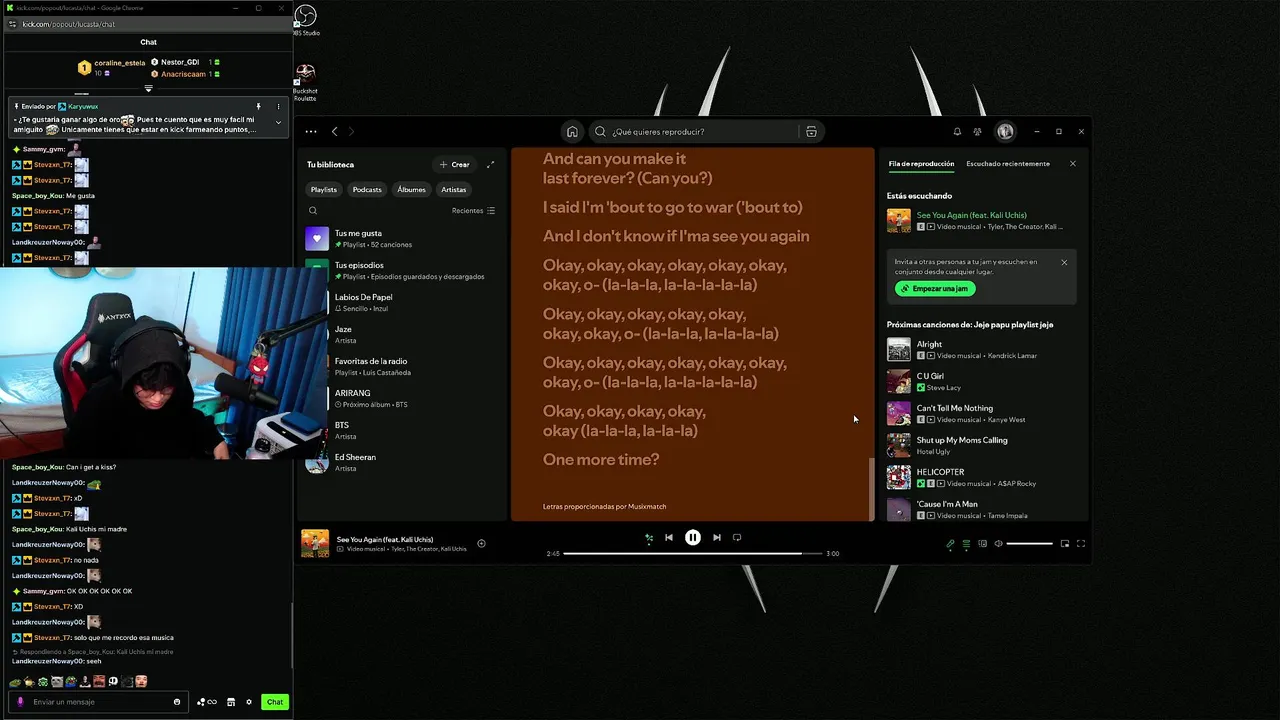Open Friend Activity icon in Spotify top bar
1280x720 pixels.
click(x=977, y=131)
